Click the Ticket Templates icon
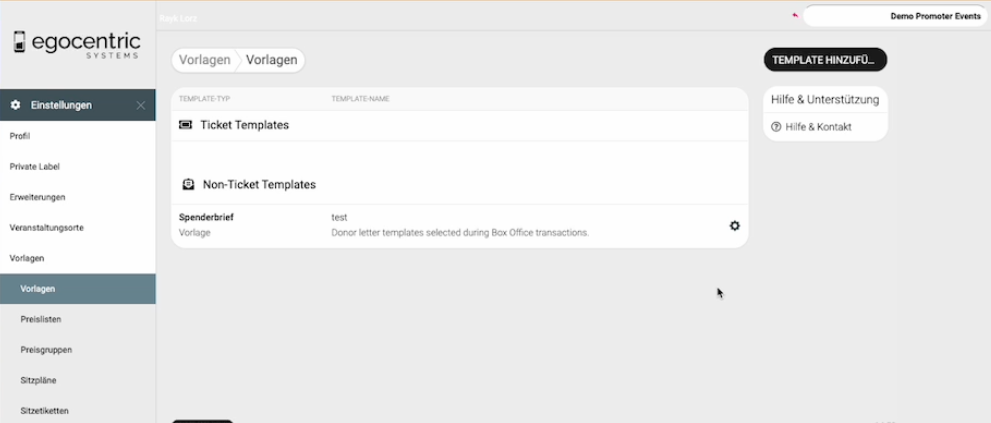The image size is (991, 423). (x=186, y=125)
